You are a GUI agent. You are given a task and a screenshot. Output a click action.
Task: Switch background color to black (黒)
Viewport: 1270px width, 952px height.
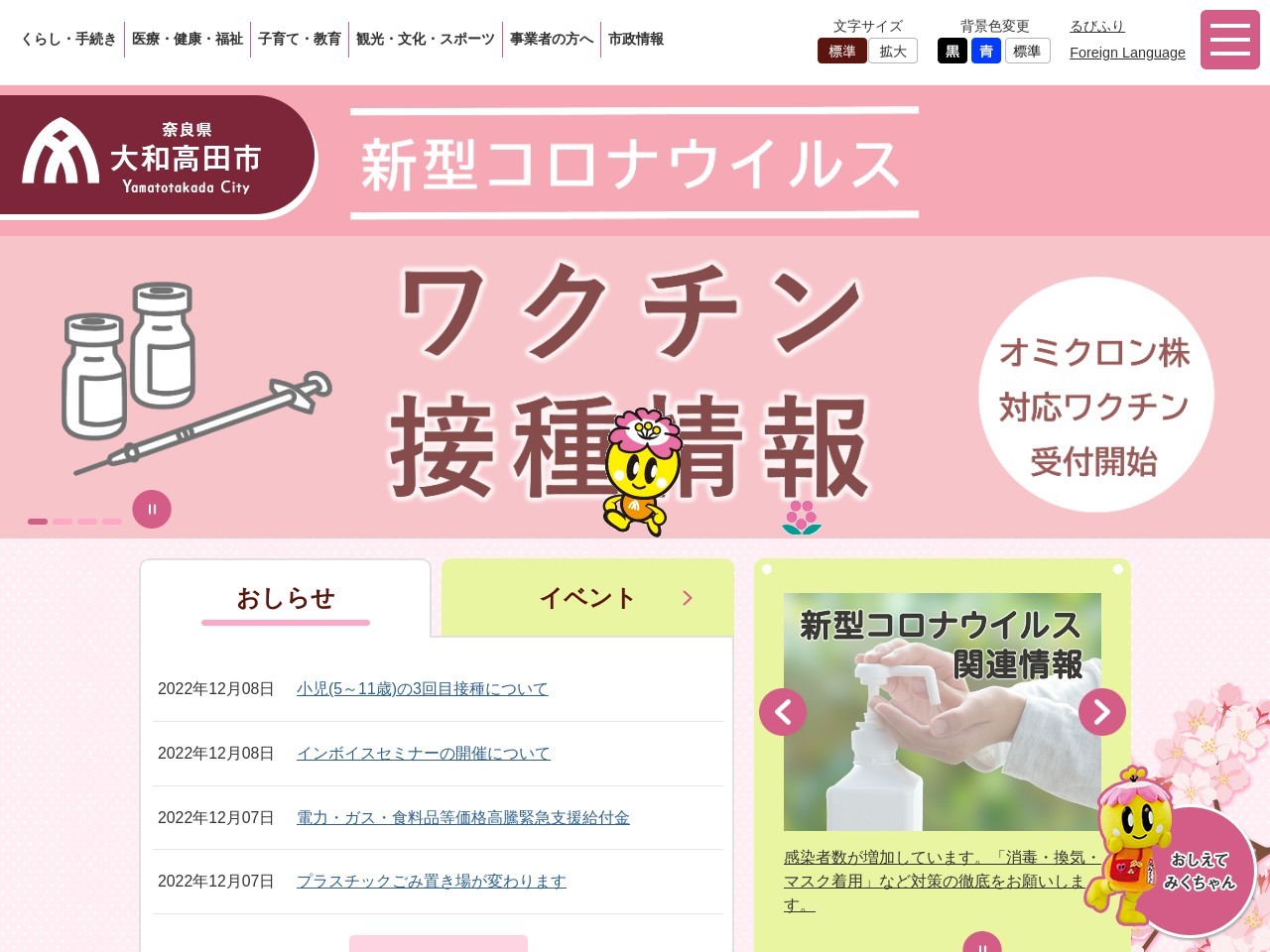952,51
